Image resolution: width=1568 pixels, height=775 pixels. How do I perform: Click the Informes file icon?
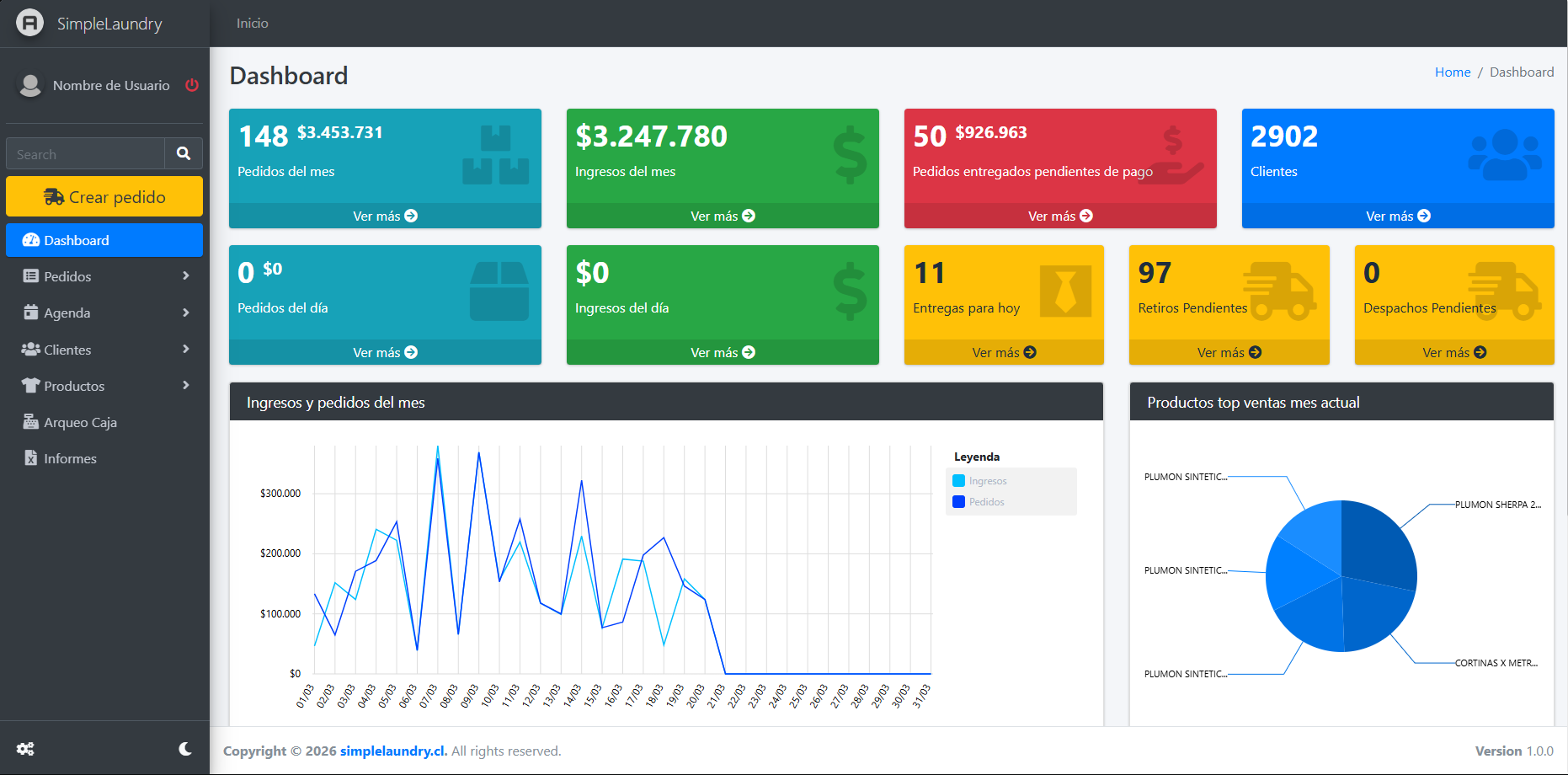[x=31, y=458]
